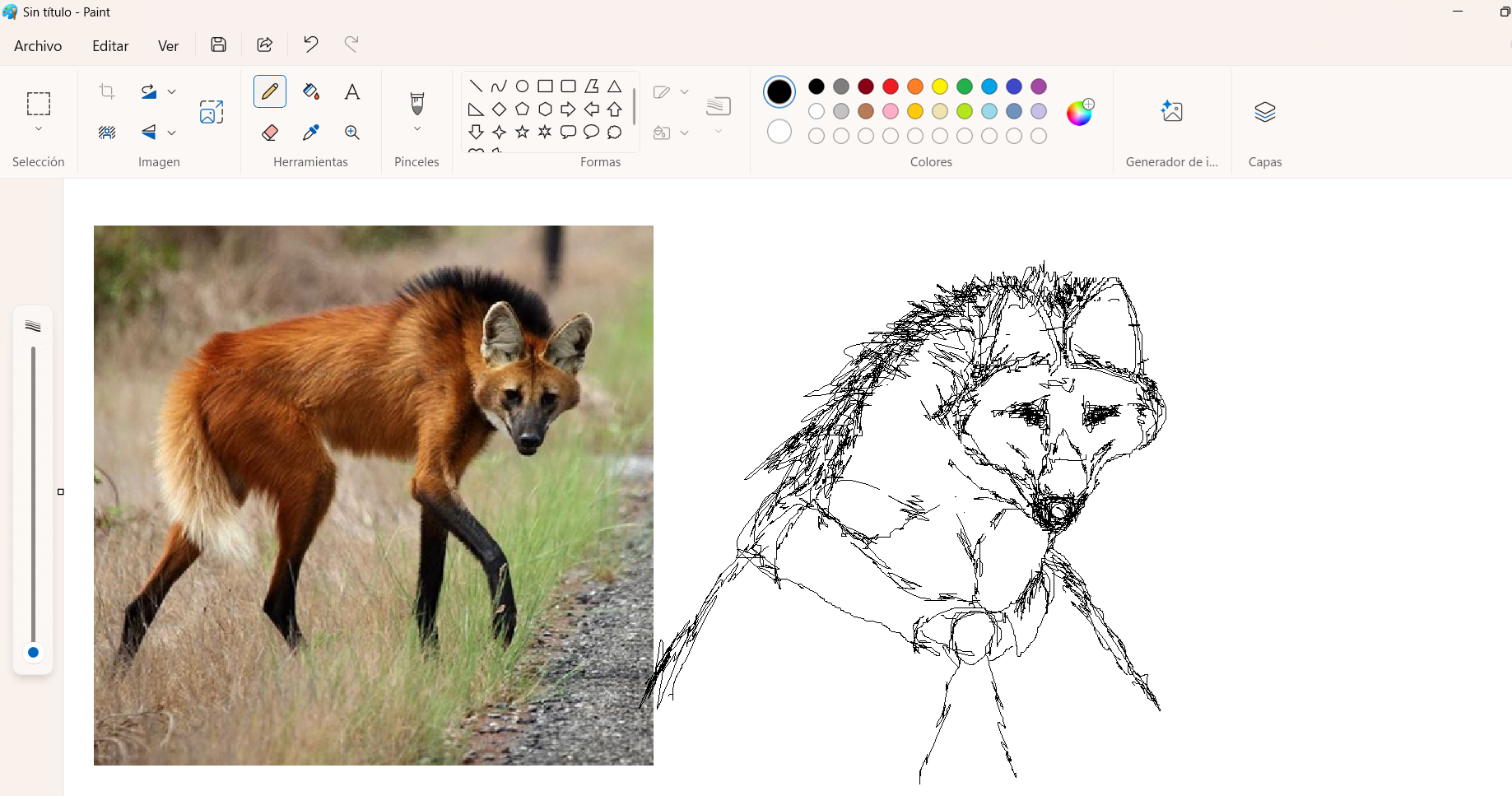The width and height of the screenshot is (1512, 796).
Task: Open the Ver menu
Action: pyautogui.click(x=168, y=46)
